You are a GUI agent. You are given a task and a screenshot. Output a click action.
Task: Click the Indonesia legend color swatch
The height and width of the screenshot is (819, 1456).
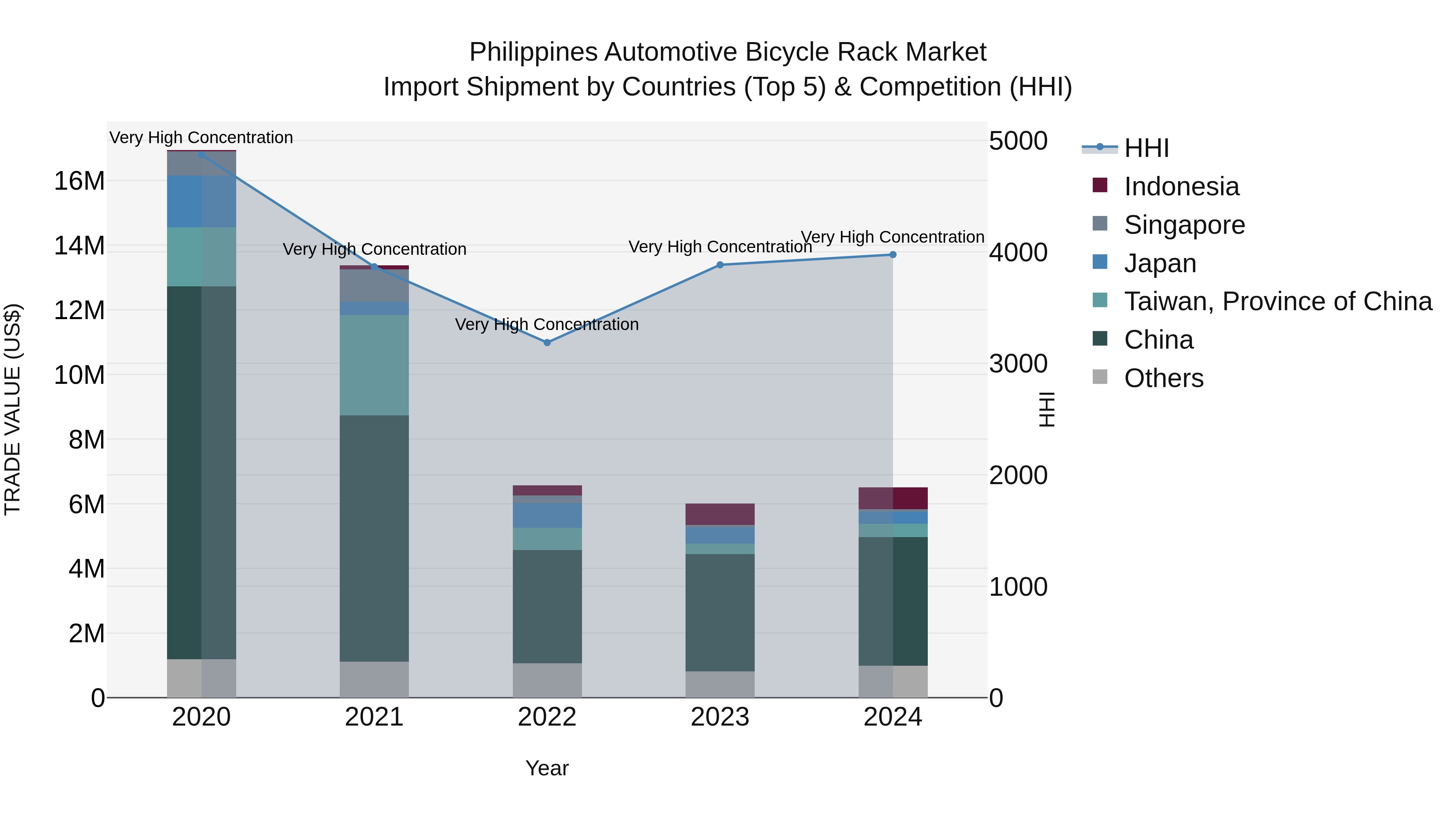point(1100,185)
